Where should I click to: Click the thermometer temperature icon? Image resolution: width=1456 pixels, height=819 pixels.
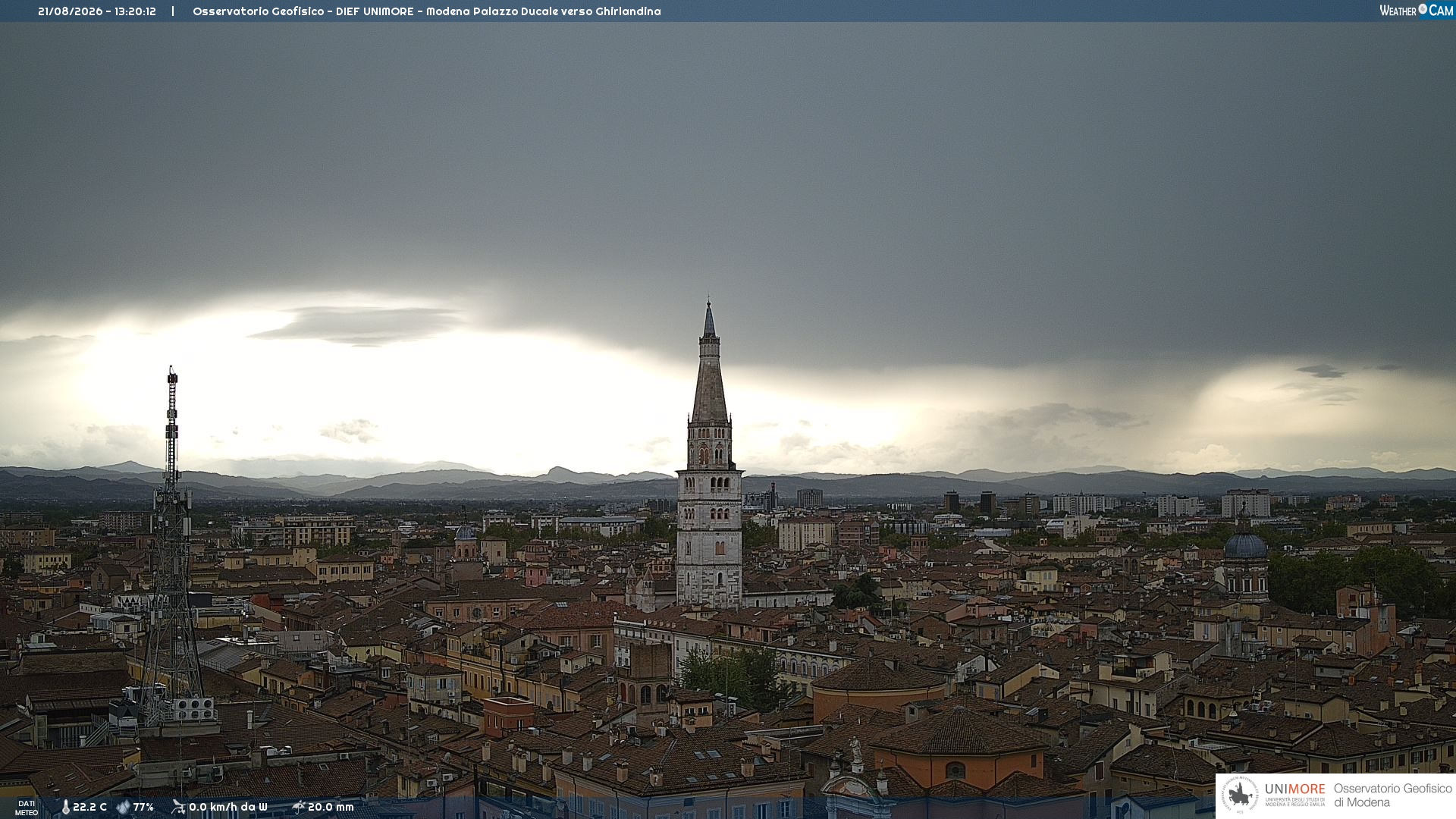[65, 807]
